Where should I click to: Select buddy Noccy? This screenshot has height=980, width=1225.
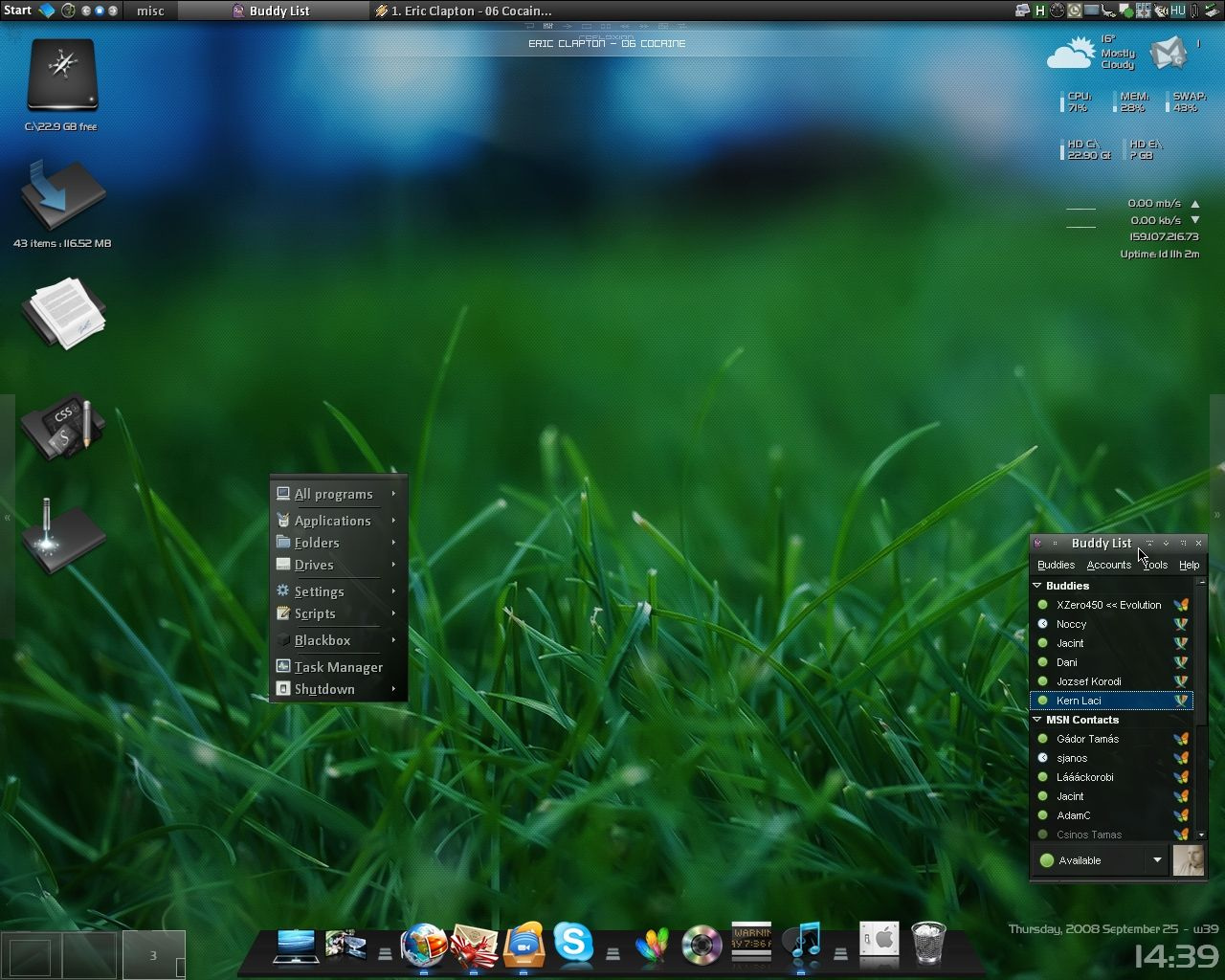tap(1112, 624)
